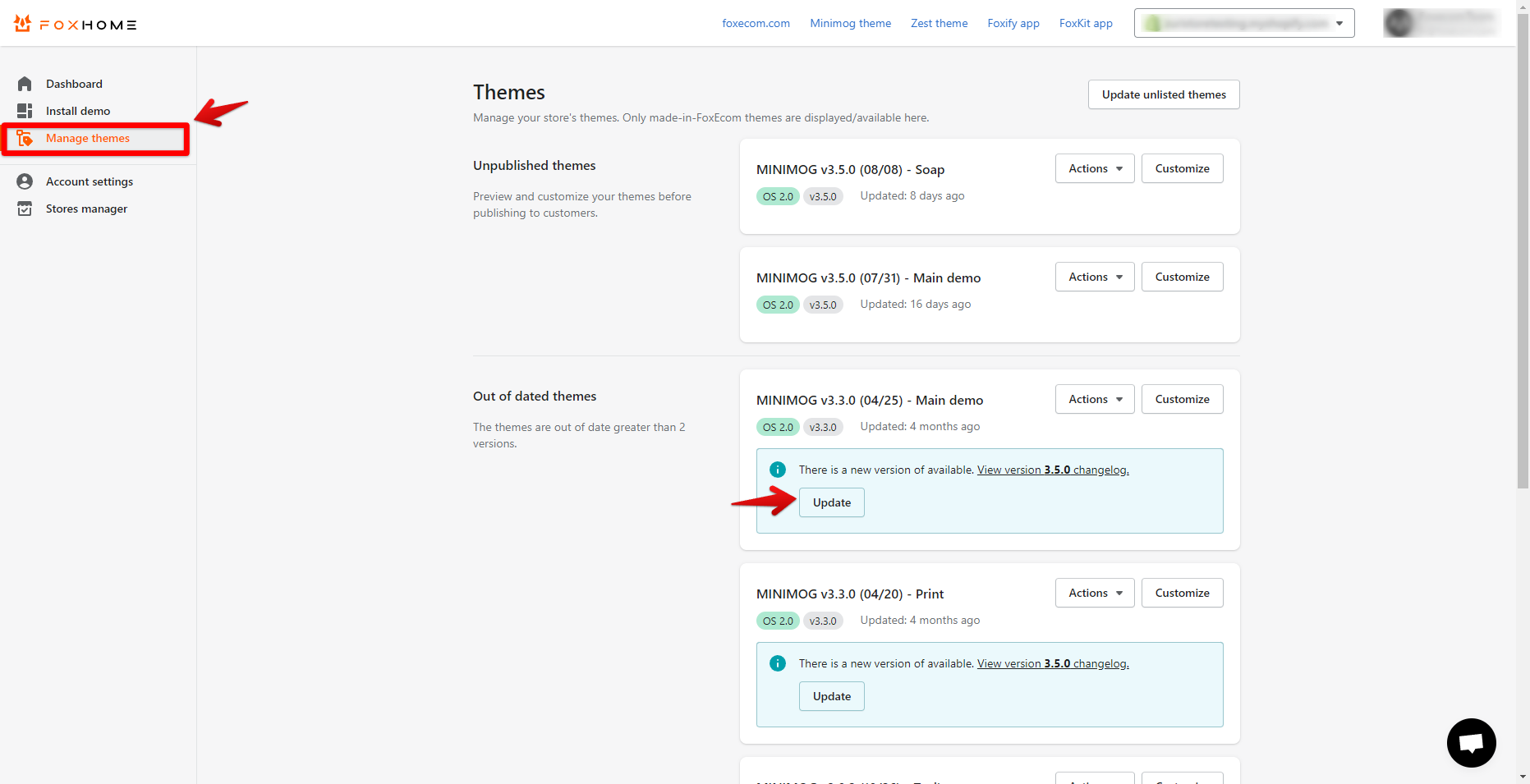The width and height of the screenshot is (1530, 784).
Task: Click the "MINIMOG v3.3.0 (04/20) - Print" title
Action: [850, 594]
